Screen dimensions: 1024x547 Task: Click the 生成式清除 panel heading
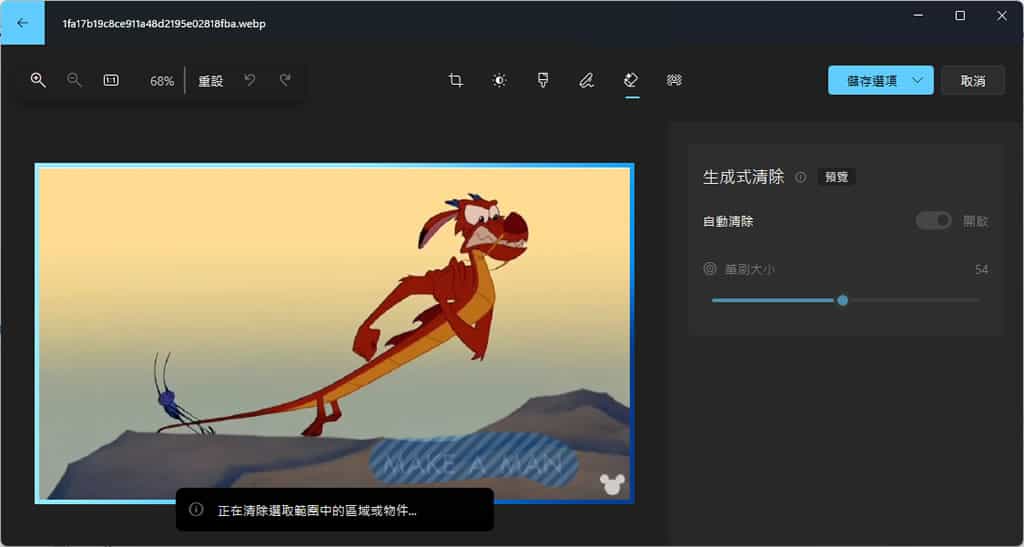click(743, 177)
